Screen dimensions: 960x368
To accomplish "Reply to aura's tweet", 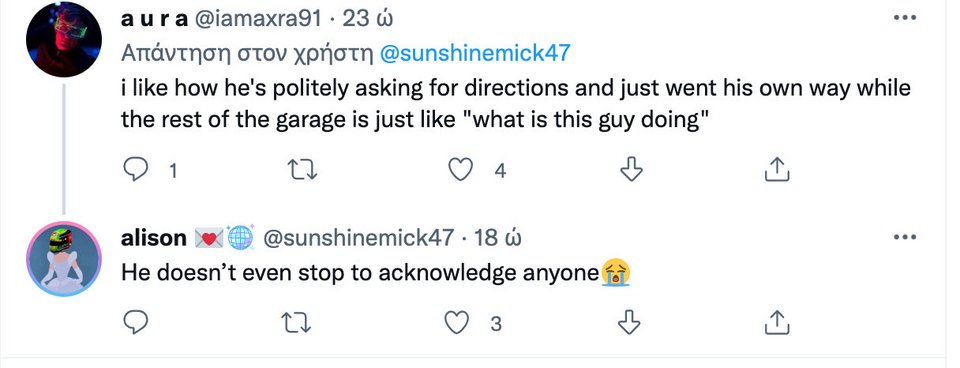I will point(135,170).
